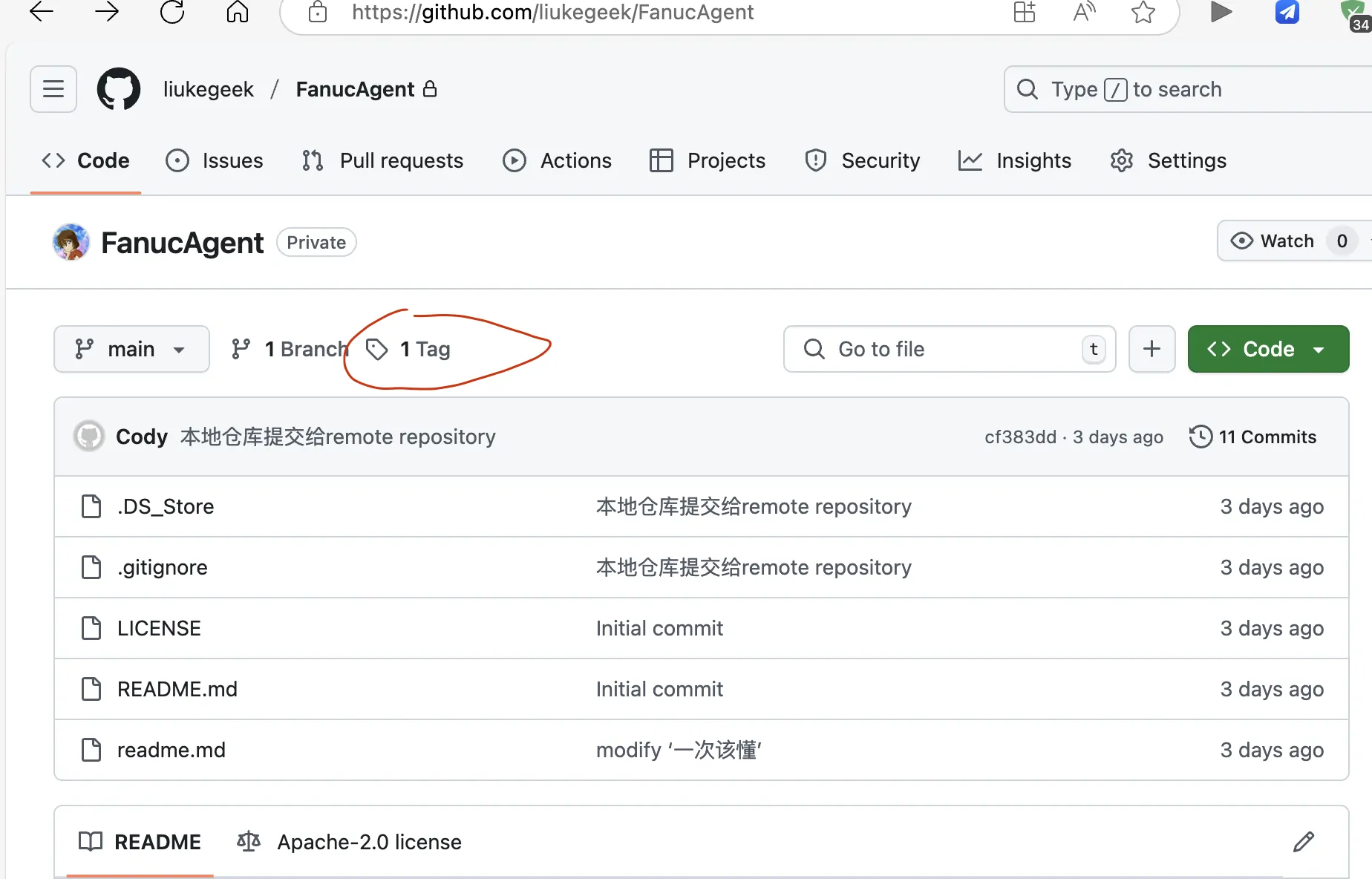The width and height of the screenshot is (1372, 879).
Task: View site info via lock icon
Action: click(x=318, y=11)
